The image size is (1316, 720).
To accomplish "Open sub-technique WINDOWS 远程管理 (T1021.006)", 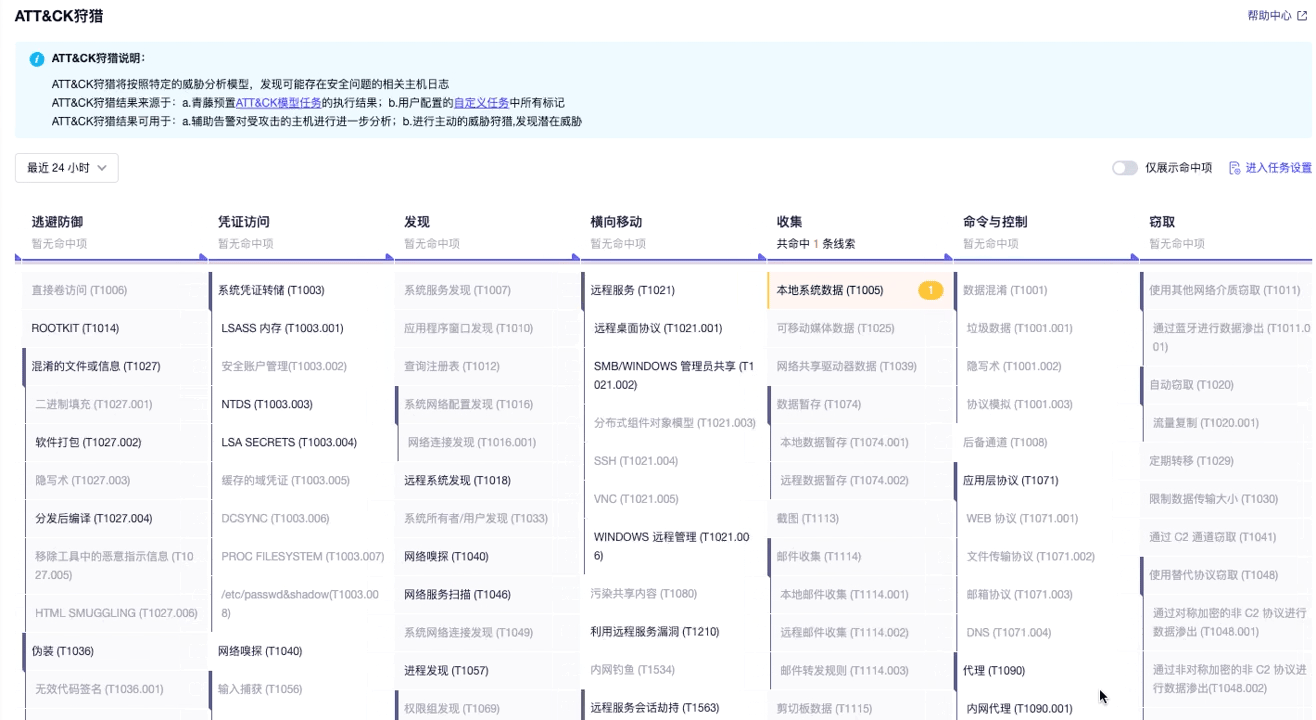I will click(671, 546).
